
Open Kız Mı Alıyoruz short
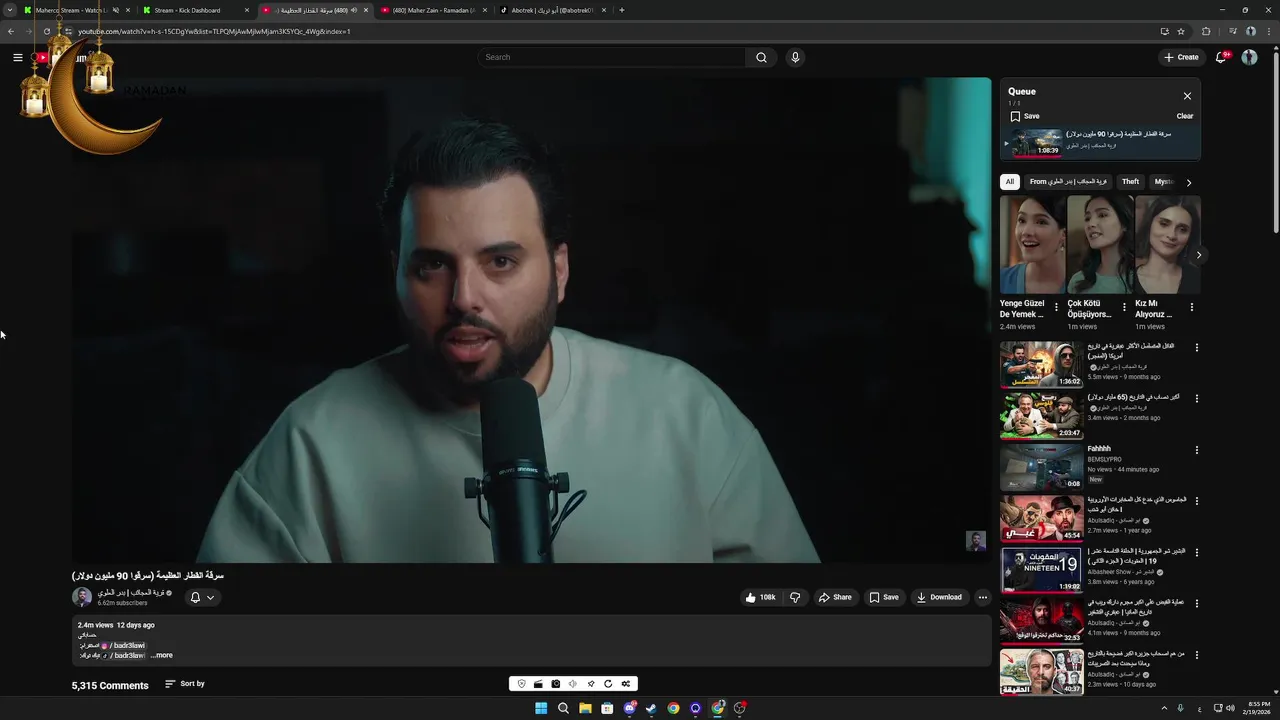tap(1167, 245)
